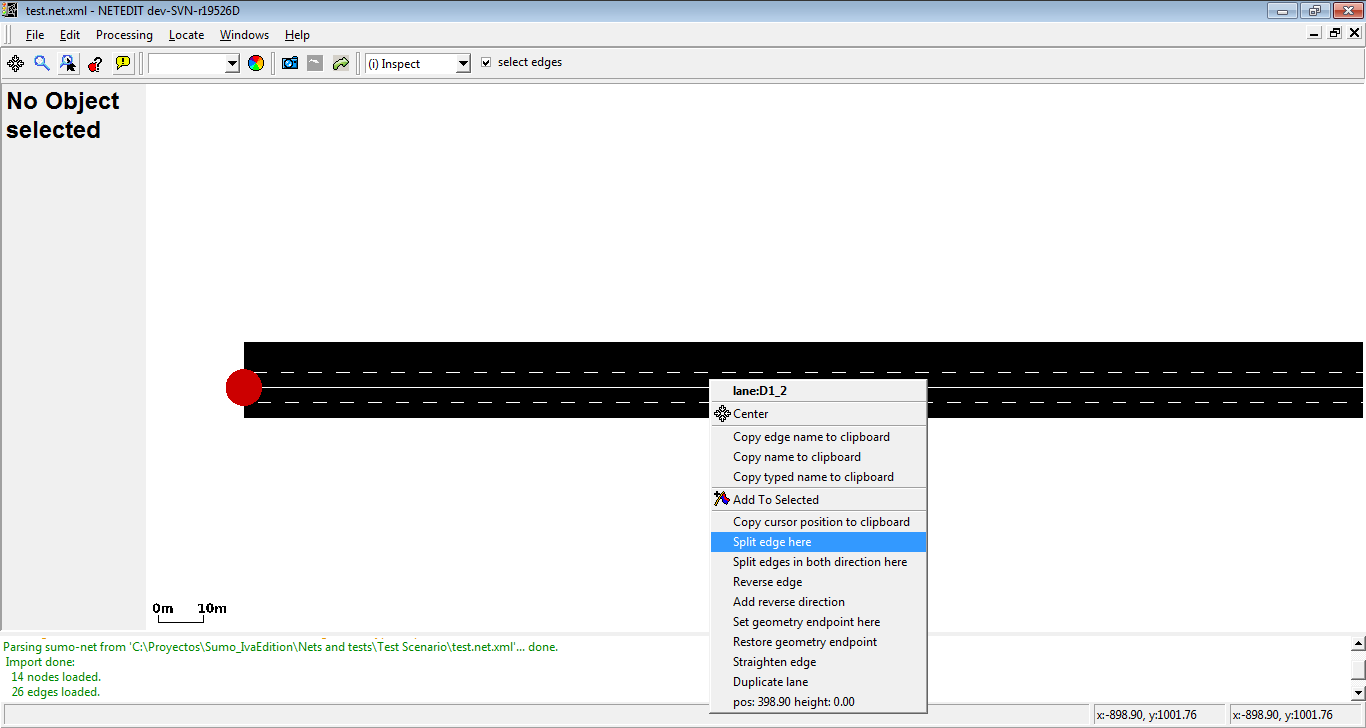The height and width of the screenshot is (728, 1366).
Task: Expand the Inspect mode dropdown
Action: coord(462,64)
